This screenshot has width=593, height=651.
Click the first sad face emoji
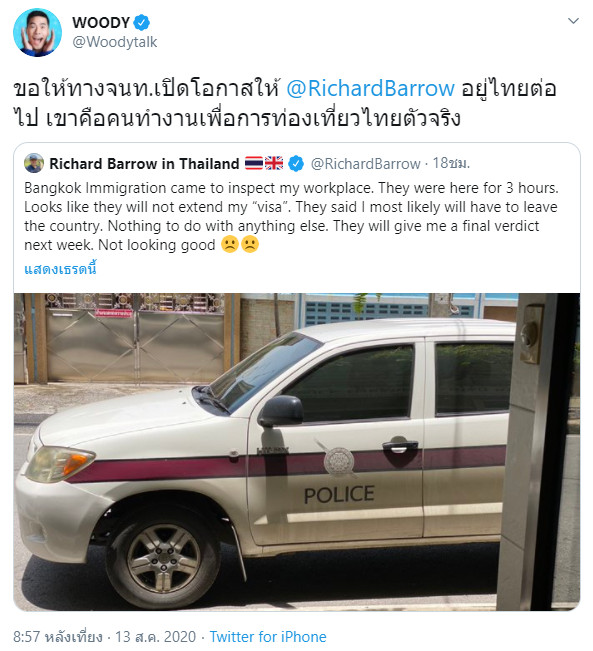230,244
